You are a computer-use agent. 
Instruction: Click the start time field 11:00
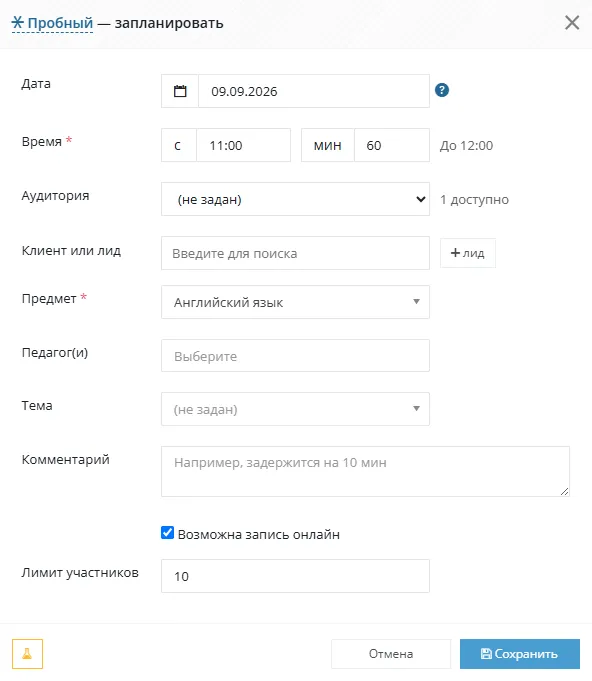pyautogui.click(x=243, y=145)
